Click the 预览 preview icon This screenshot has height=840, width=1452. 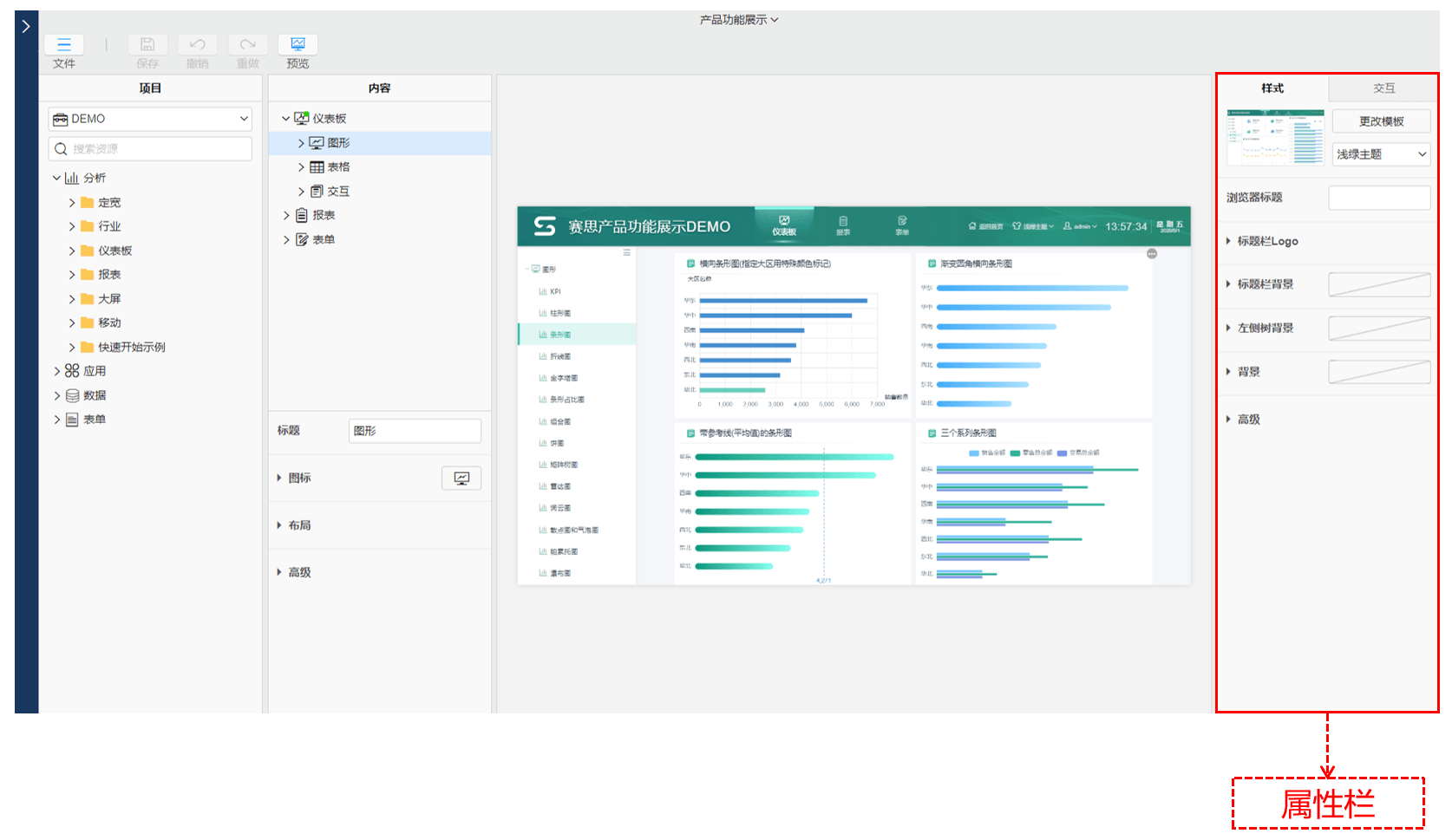point(298,45)
